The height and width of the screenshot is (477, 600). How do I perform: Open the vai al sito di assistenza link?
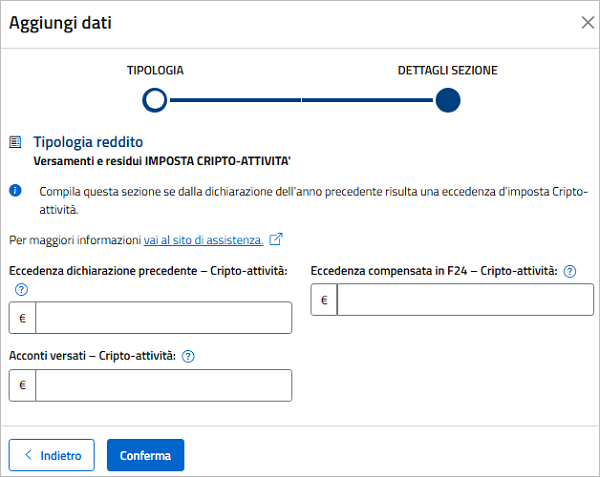tap(204, 240)
